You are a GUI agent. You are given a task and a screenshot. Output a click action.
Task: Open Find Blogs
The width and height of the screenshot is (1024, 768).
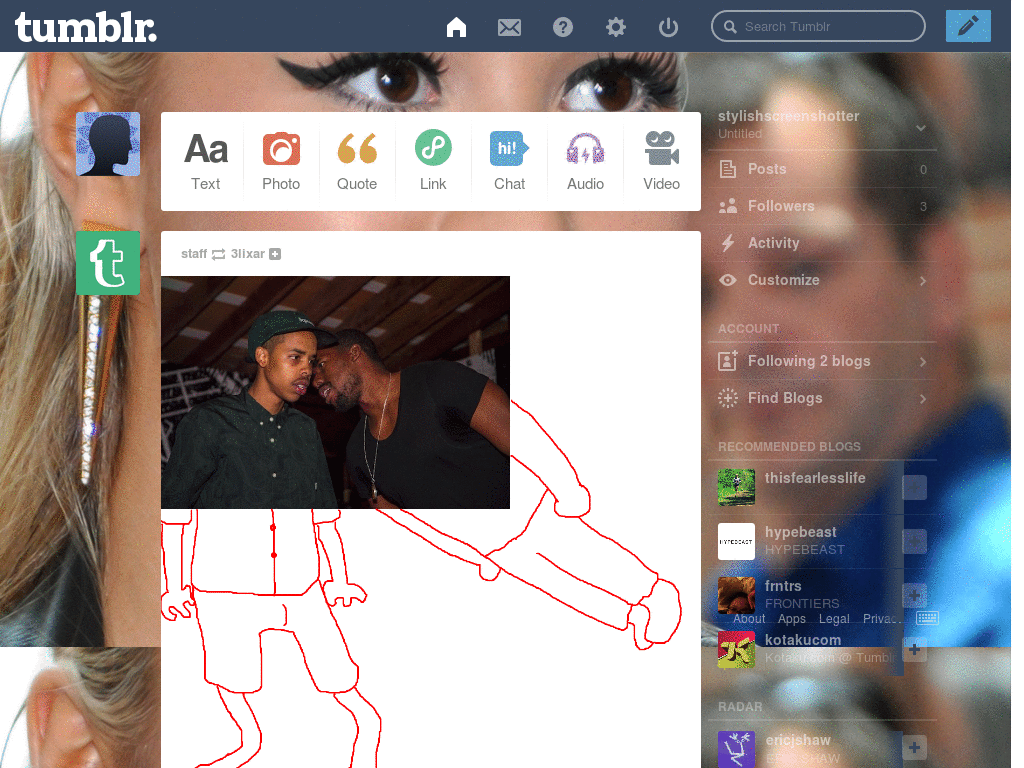(822, 398)
